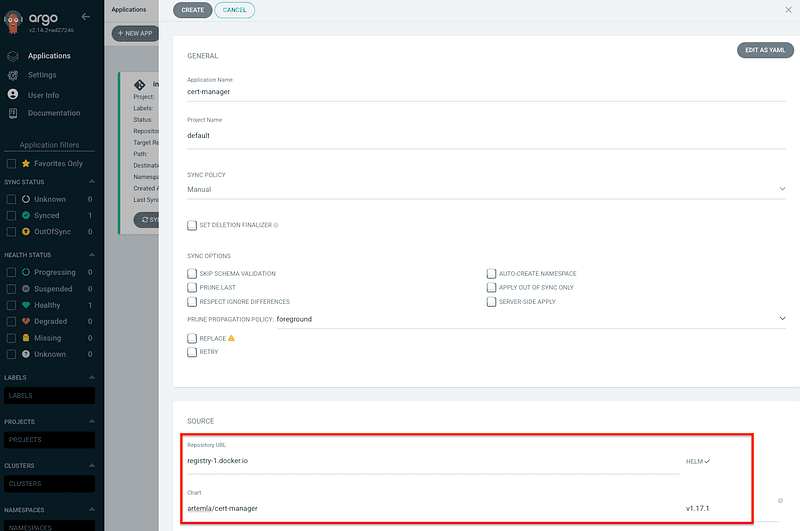
Task: Enable the Replace checkbox
Action: pos(192,338)
